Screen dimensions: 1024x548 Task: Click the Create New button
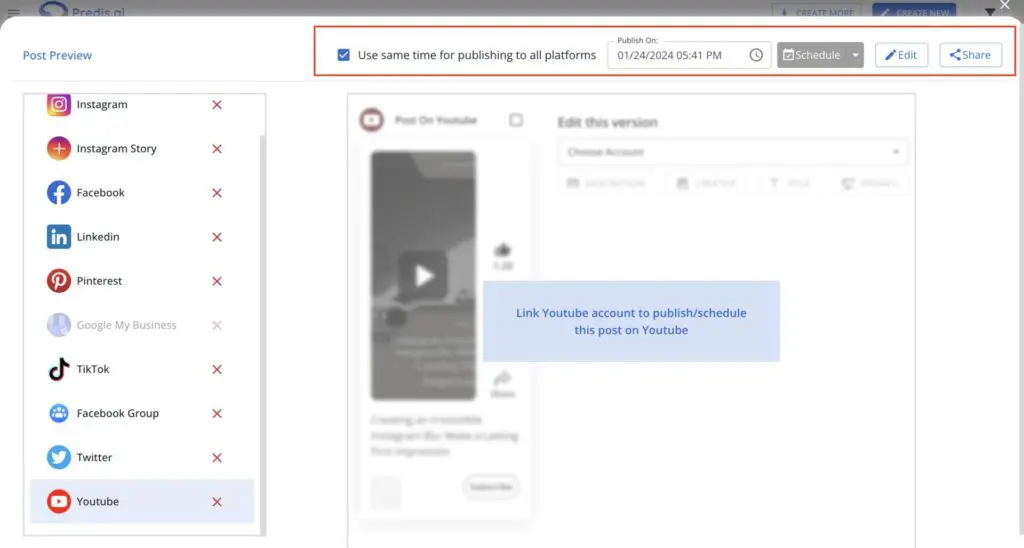click(914, 11)
